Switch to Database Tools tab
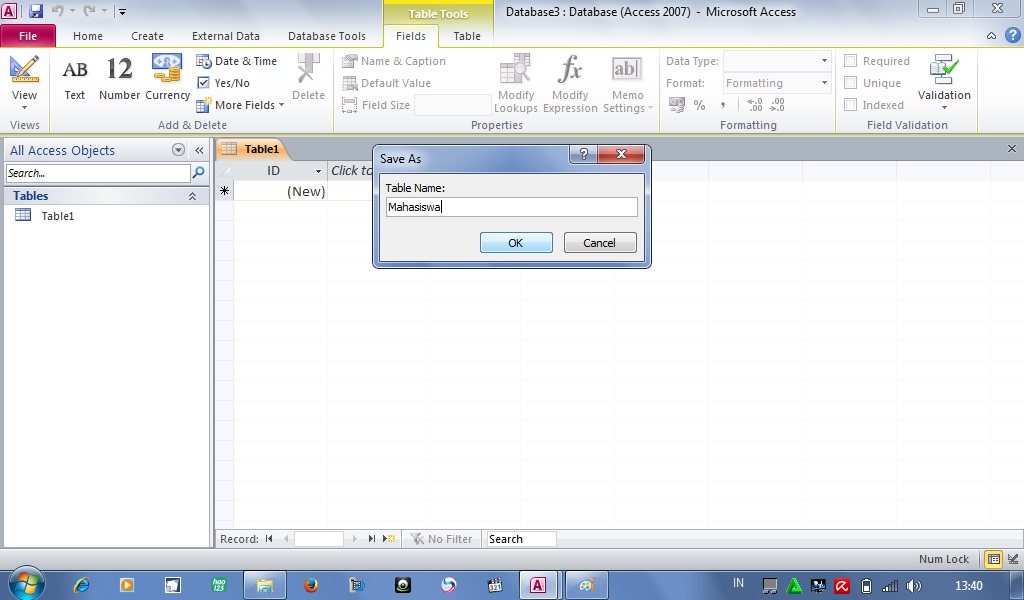The height and width of the screenshot is (600, 1024). pyautogui.click(x=327, y=36)
